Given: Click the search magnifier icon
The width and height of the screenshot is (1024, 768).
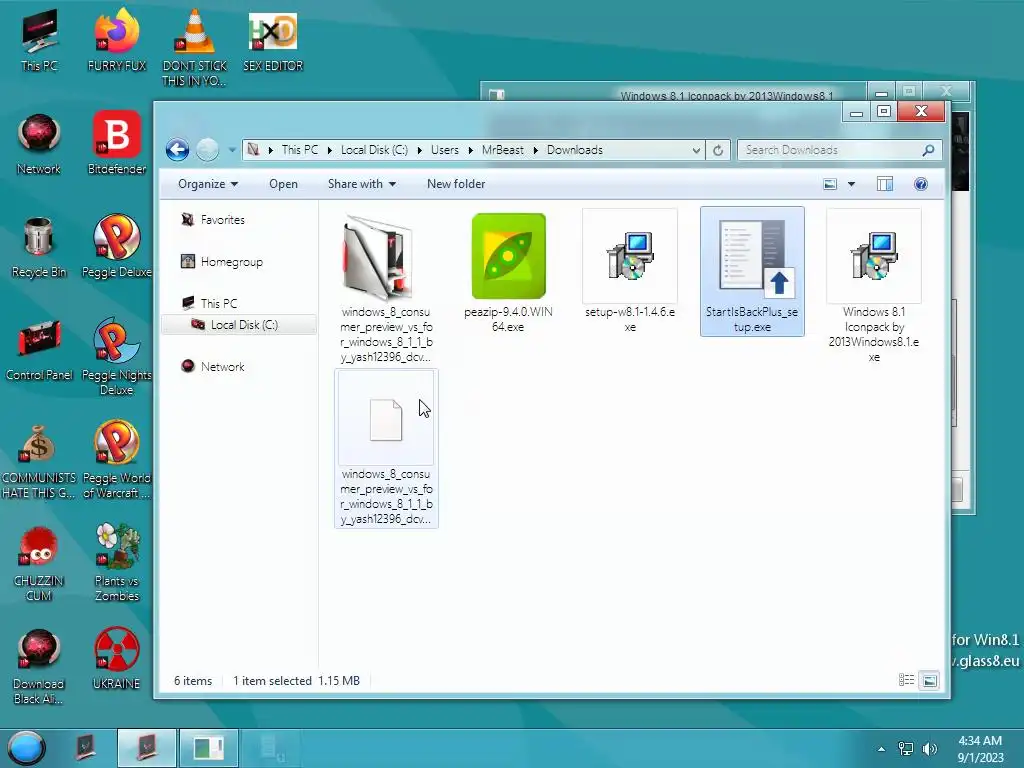Looking at the screenshot, I should click(x=928, y=150).
